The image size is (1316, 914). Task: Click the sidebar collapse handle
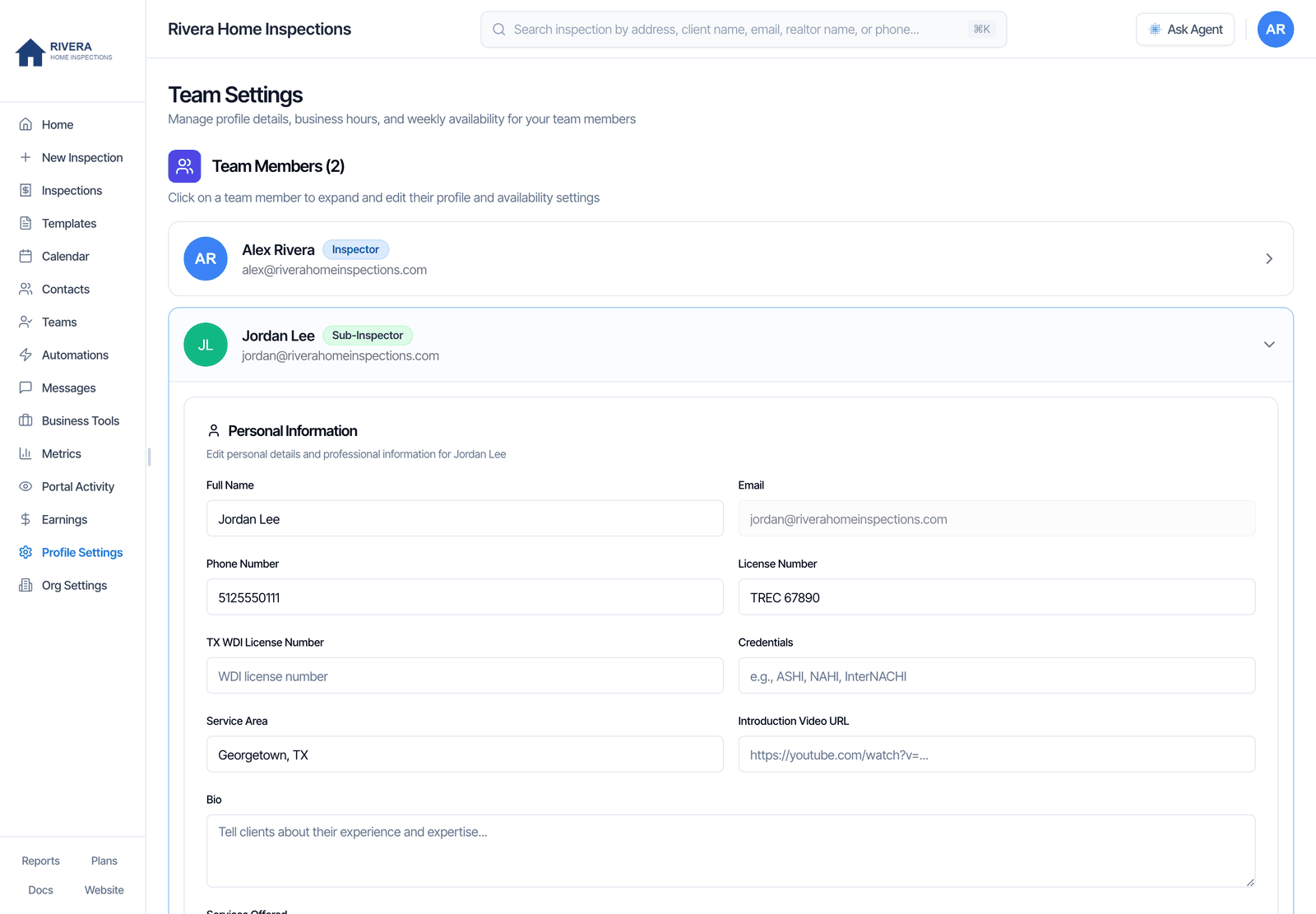(x=149, y=457)
